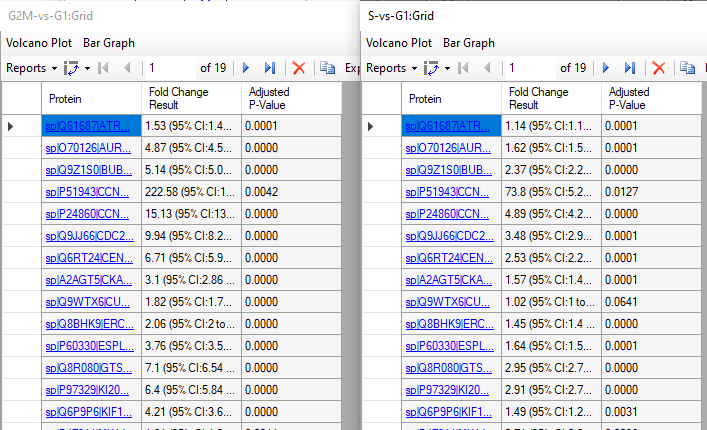Jump to last page in G2M-vs-G1 grid
Viewport: 707px width, 430px height.
270,68
